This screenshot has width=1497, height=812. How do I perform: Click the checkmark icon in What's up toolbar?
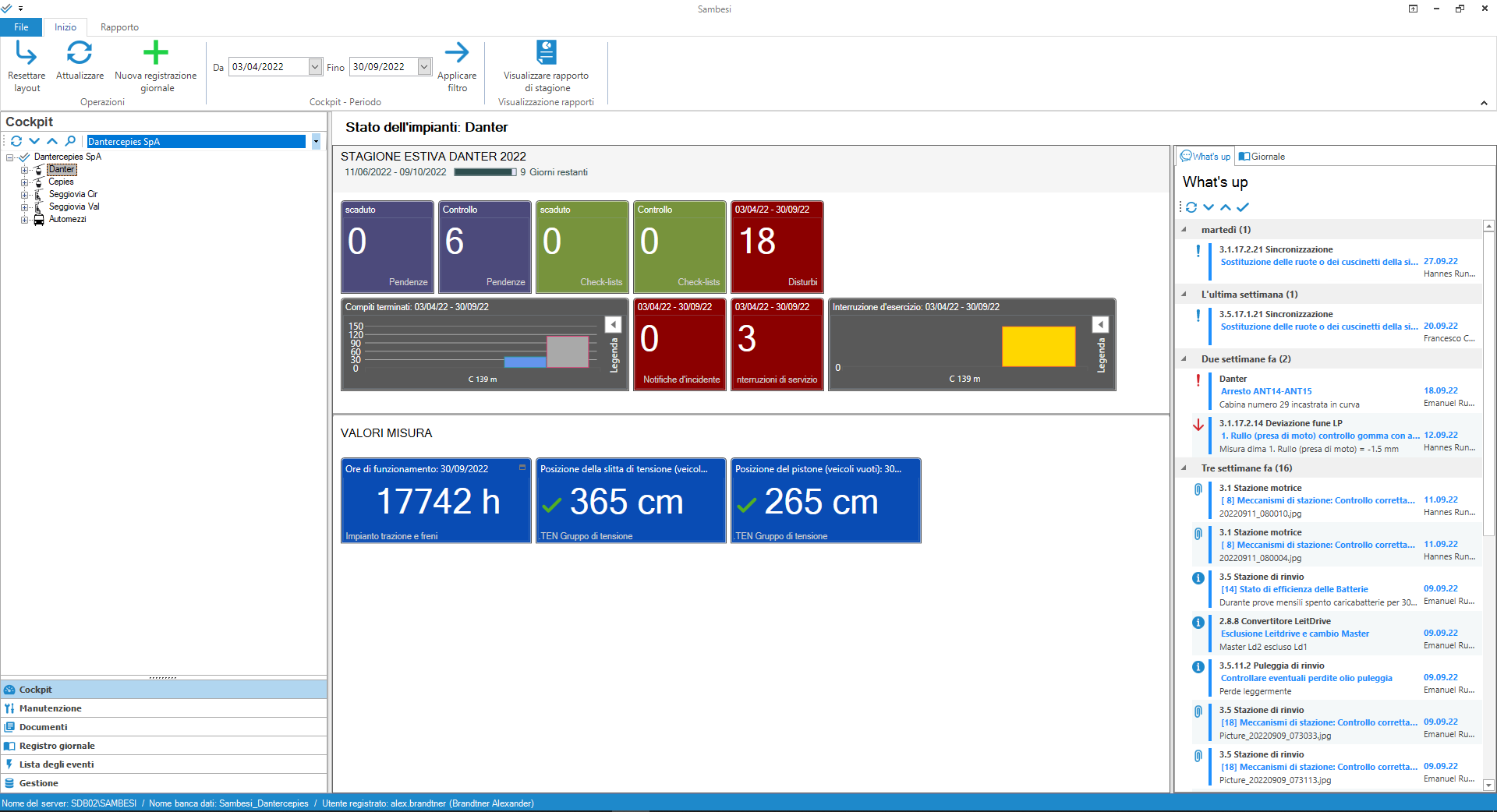[1243, 207]
